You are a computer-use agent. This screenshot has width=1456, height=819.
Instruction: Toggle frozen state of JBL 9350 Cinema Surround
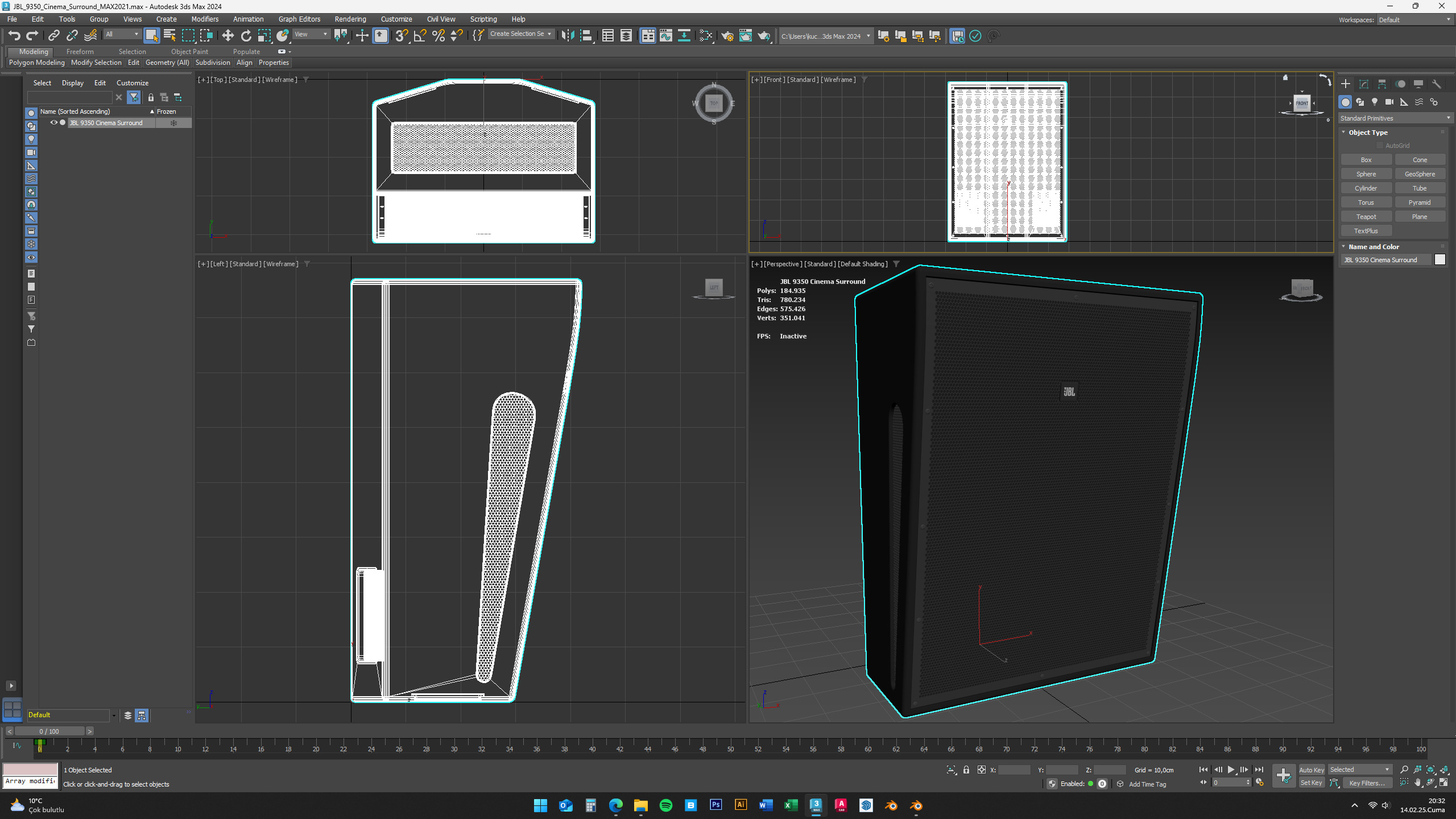174,123
